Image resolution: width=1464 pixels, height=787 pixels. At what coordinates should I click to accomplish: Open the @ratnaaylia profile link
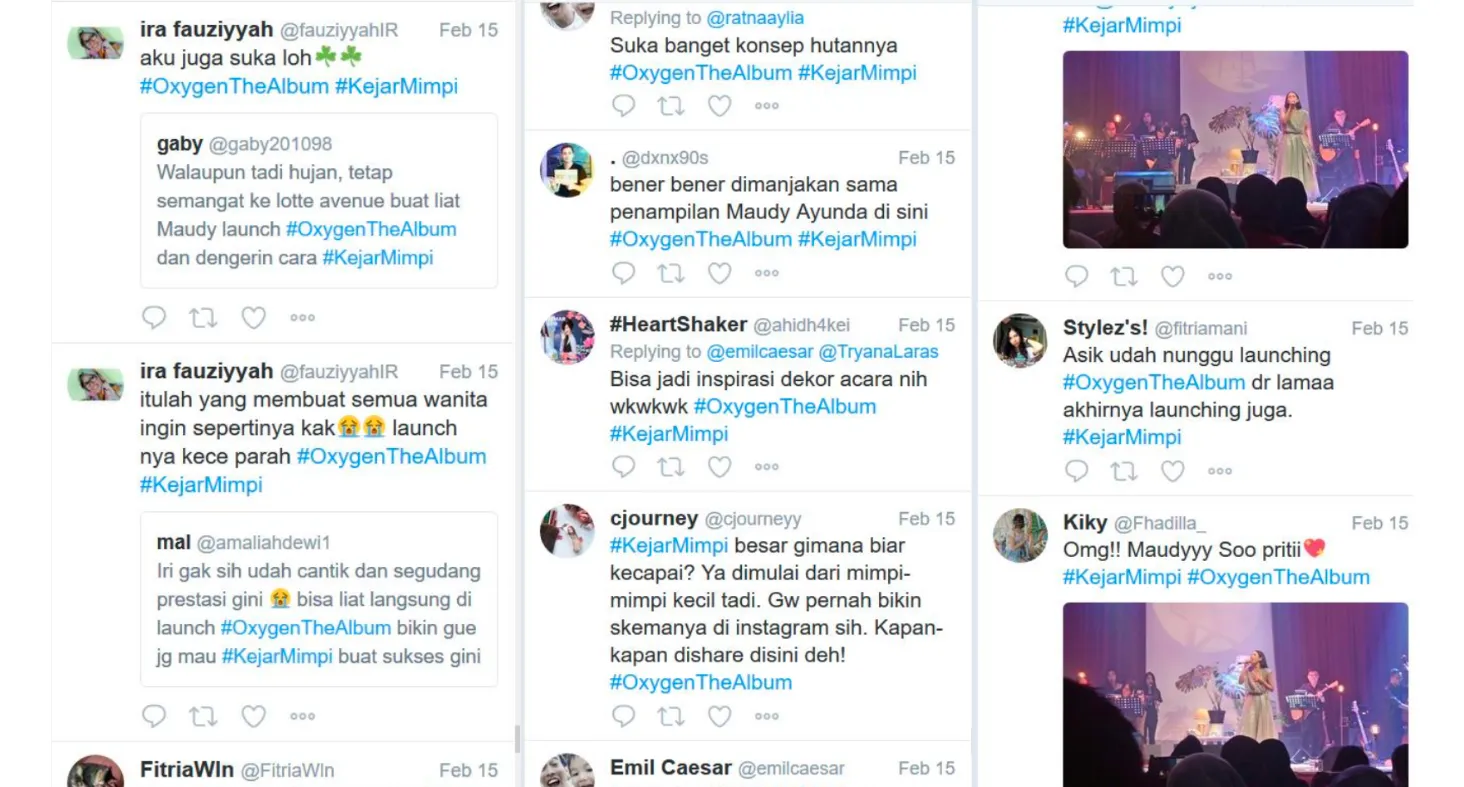(x=755, y=18)
